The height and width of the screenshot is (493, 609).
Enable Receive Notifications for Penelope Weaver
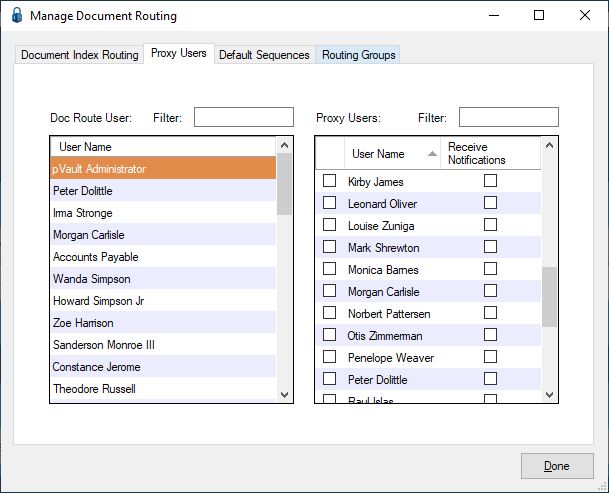pyautogui.click(x=491, y=357)
